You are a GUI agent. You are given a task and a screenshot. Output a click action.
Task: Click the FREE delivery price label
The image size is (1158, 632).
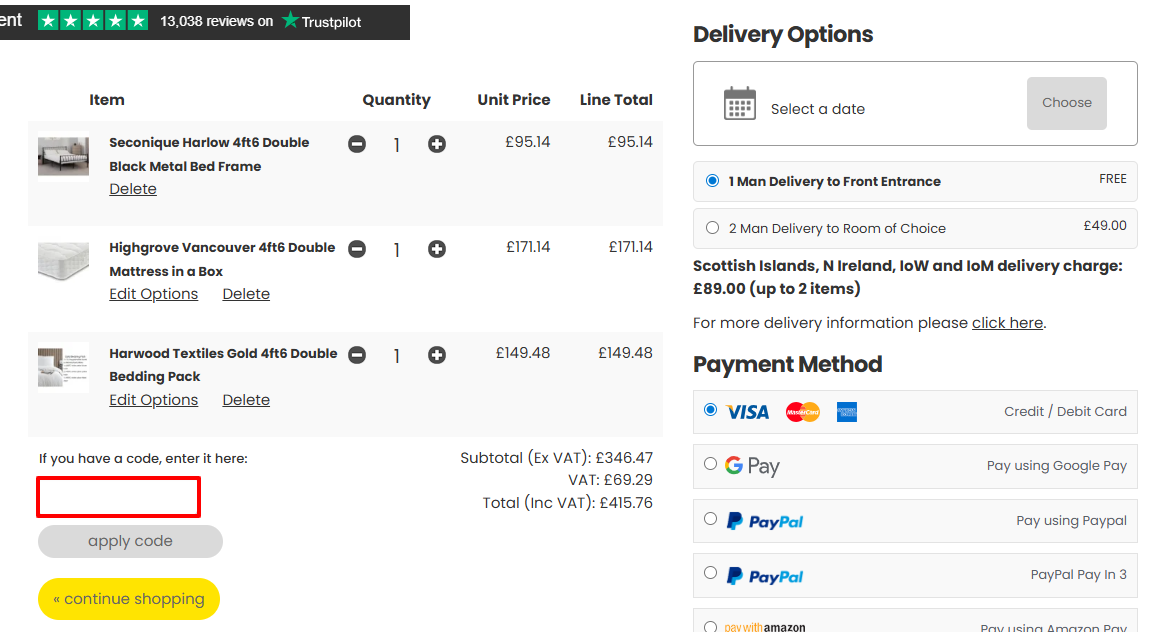click(x=1113, y=179)
